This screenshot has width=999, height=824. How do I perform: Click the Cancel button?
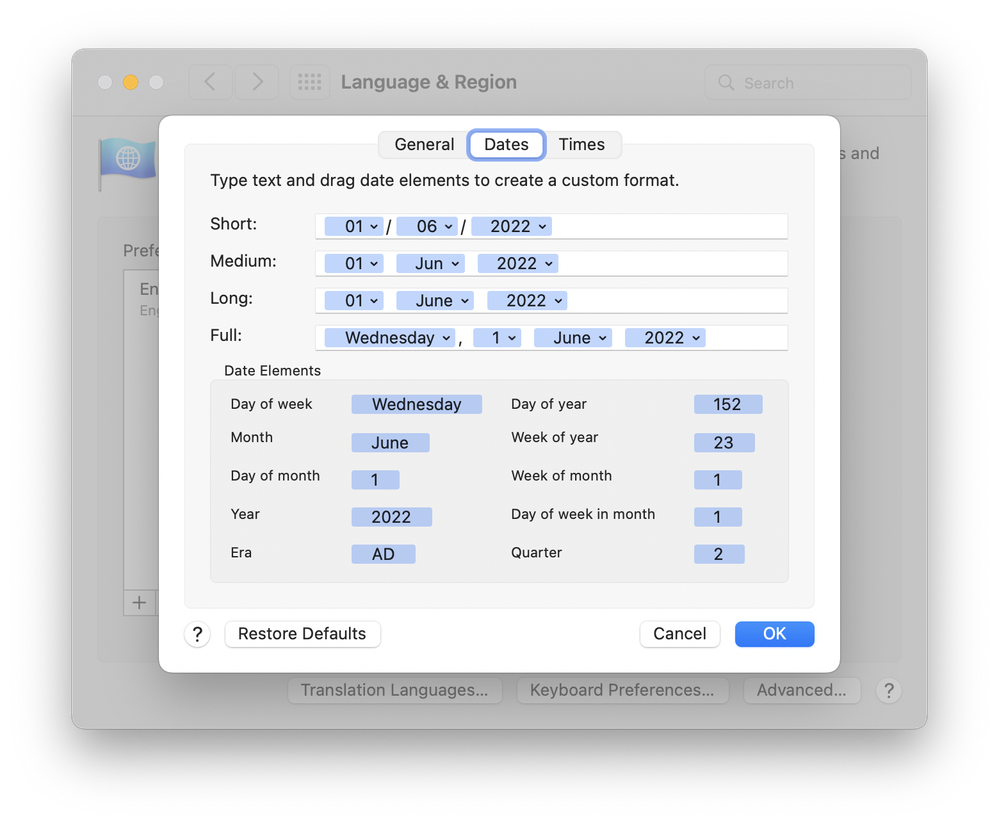(679, 634)
